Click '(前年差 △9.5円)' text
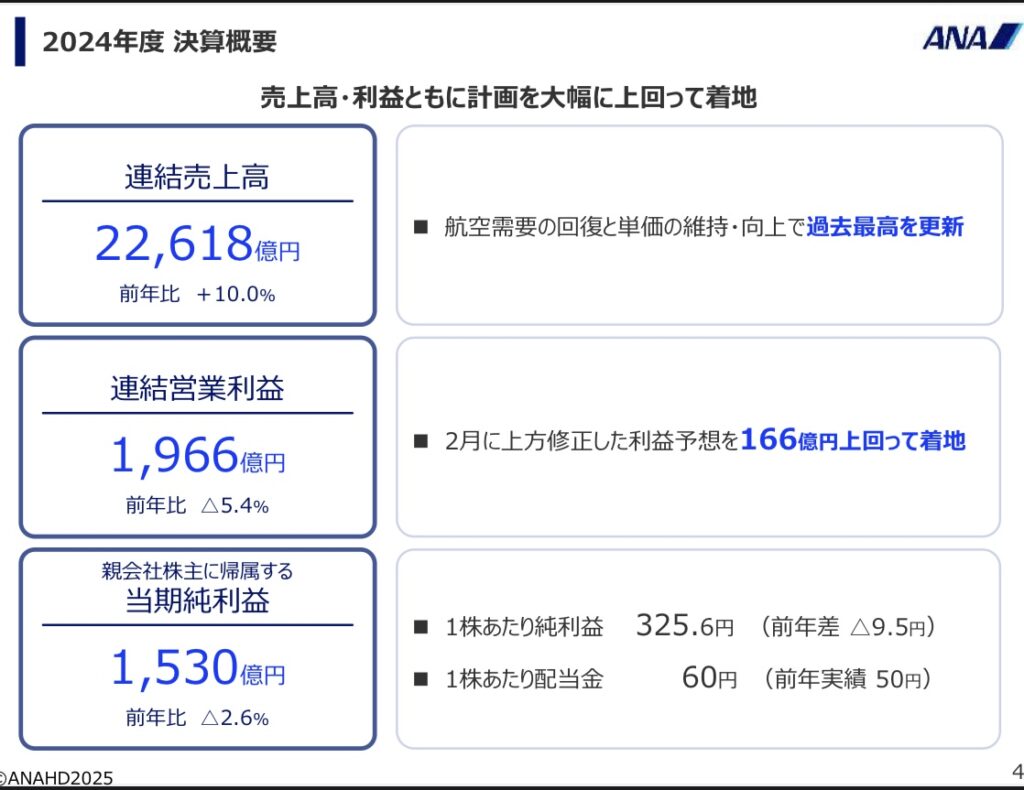Viewport: 1024px width, 790px height. tap(848, 627)
